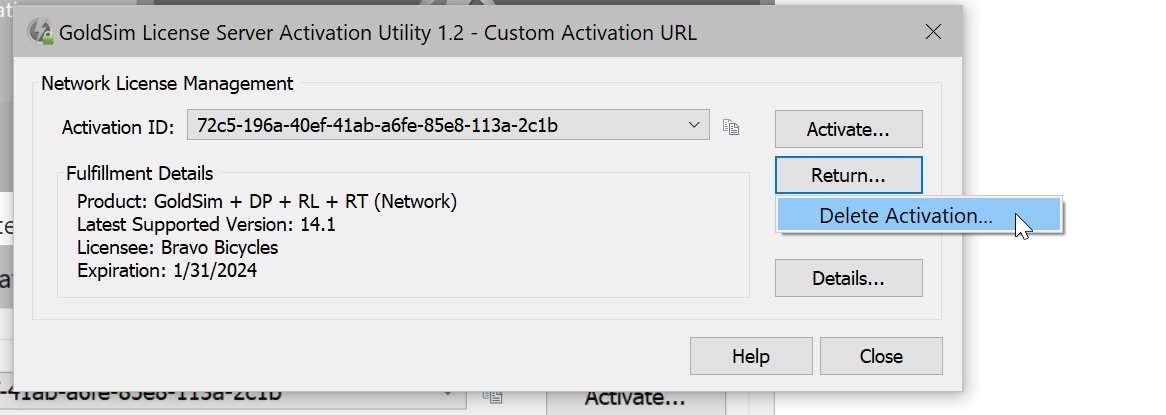Click the GoldSim icon in the title bar
The image size is (1166, 415).
pos(41,32)
